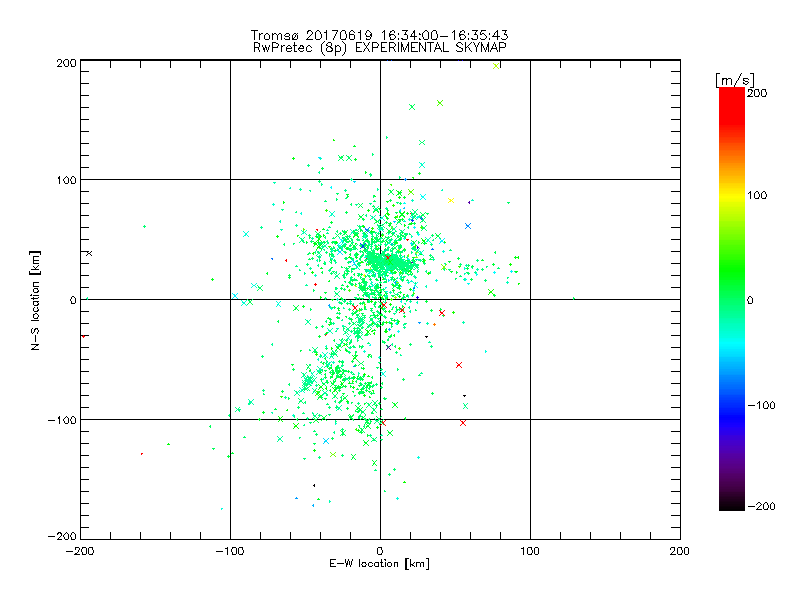800x600 pixels.
Task: Click the yellow-green cross at plot top edge
Action: (496, 66)
